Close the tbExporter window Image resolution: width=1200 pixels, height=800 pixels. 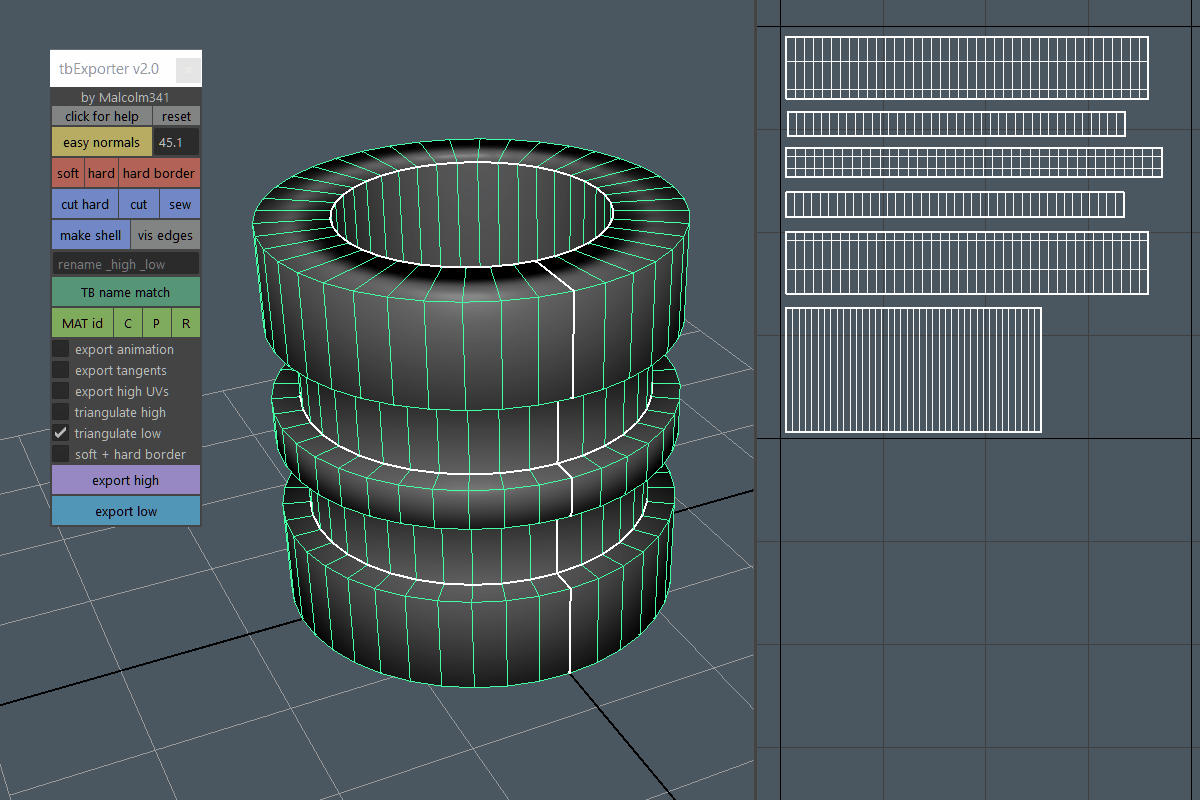pyautogui.click(x=188, y=70)
